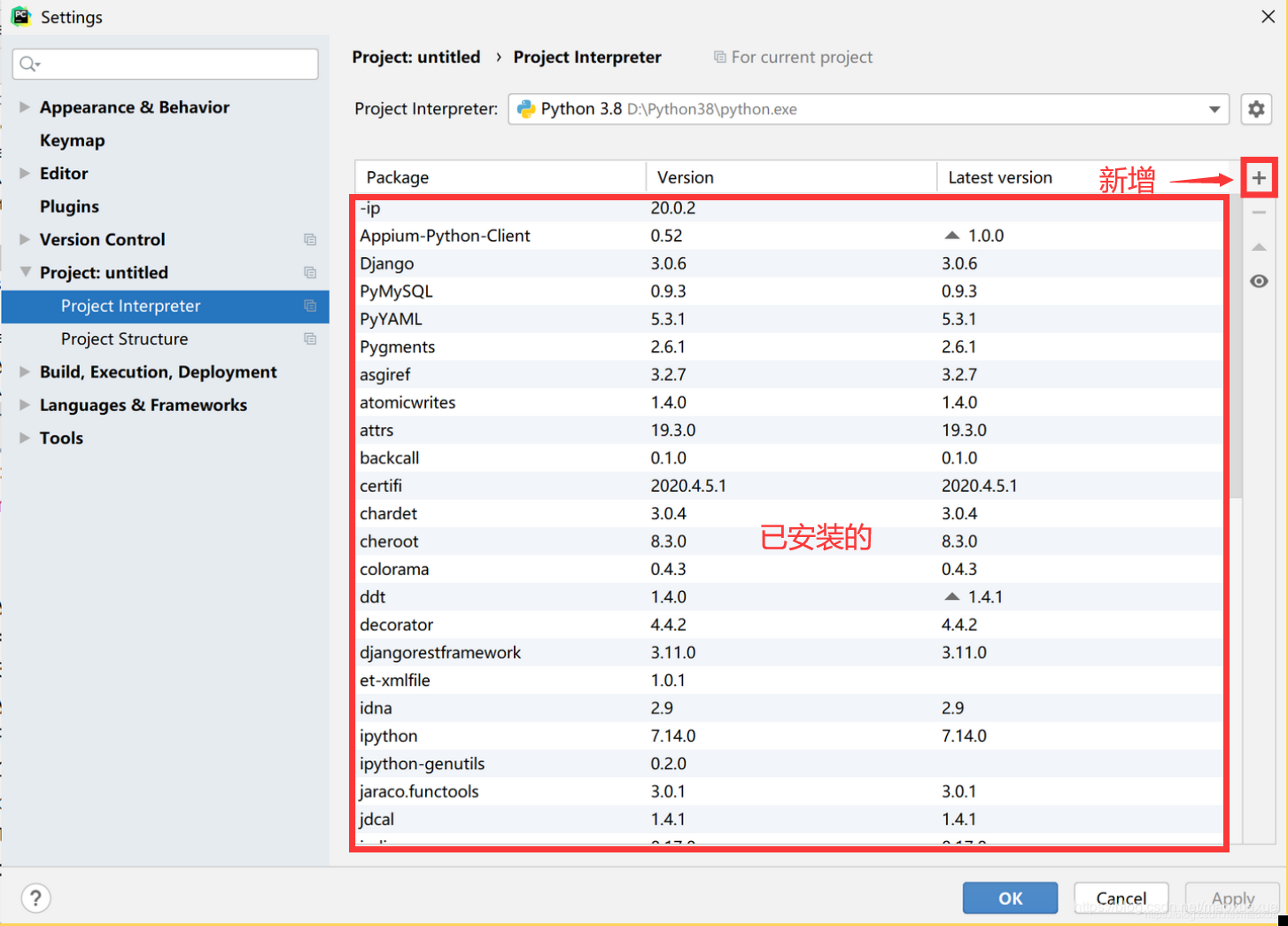The height and width of the screenshot is (926, 1288).
Task: Open Plugins settings page
Action: click(69, 206)
